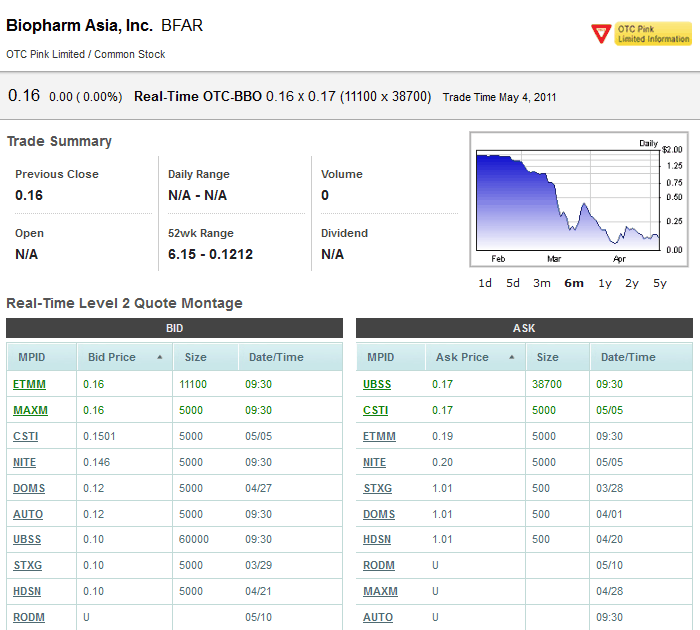Sort ask table by Size header

point(548,357)
